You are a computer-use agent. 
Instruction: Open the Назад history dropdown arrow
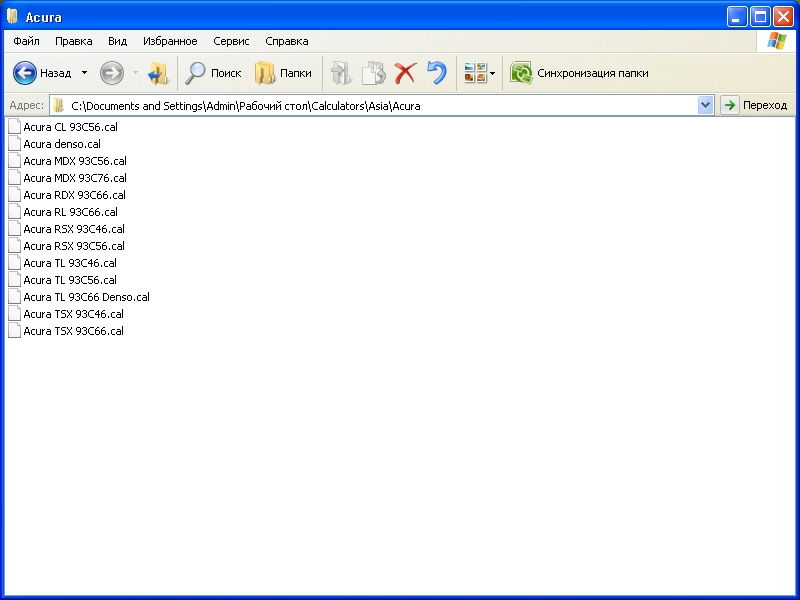(x=85, y=73)
